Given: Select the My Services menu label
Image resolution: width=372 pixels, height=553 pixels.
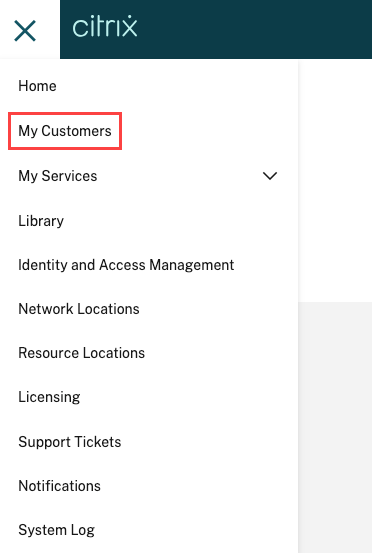Looking at the screenshot, I should (x=57, y=176).
